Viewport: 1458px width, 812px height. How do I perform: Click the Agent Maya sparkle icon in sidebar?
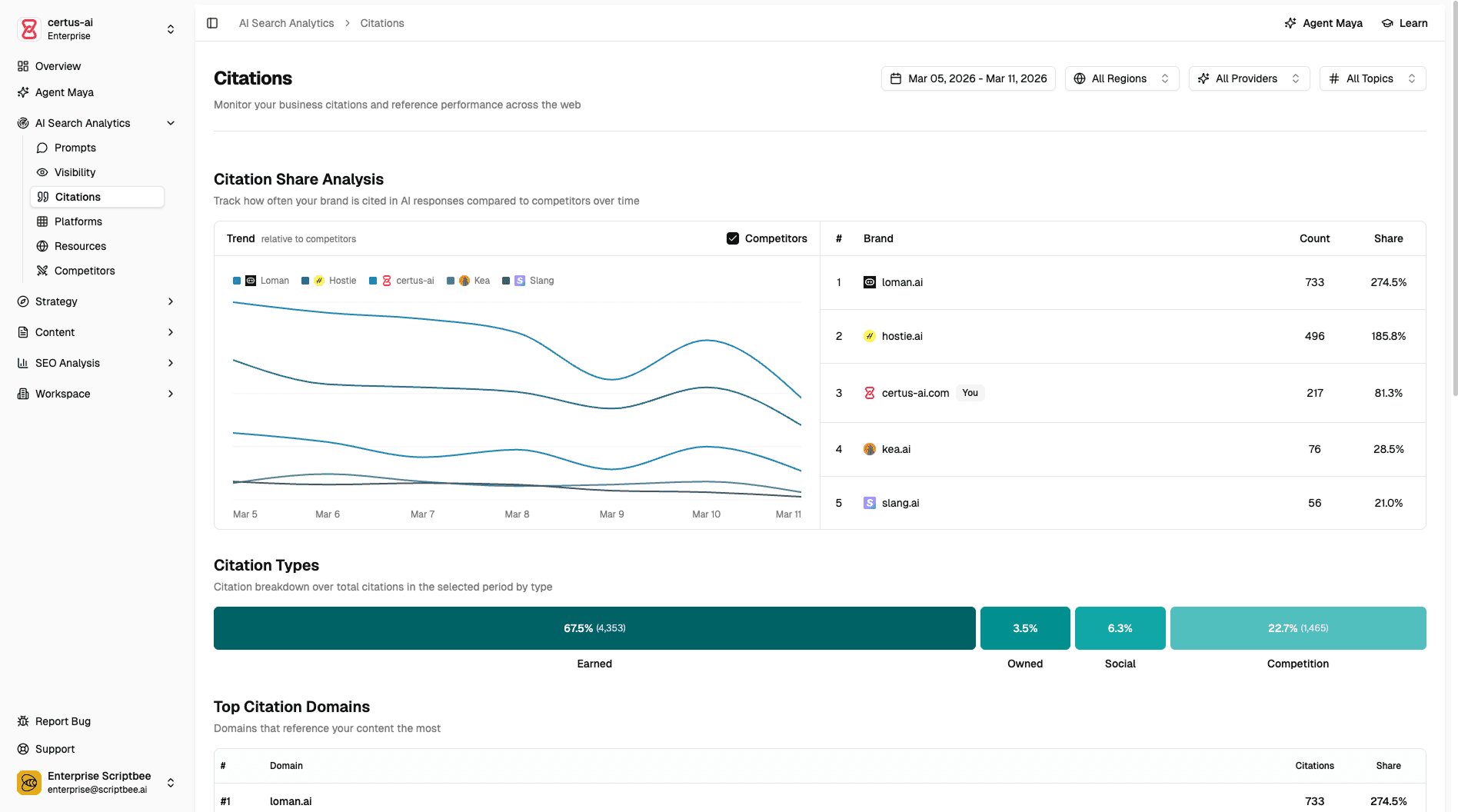[23, 92]
